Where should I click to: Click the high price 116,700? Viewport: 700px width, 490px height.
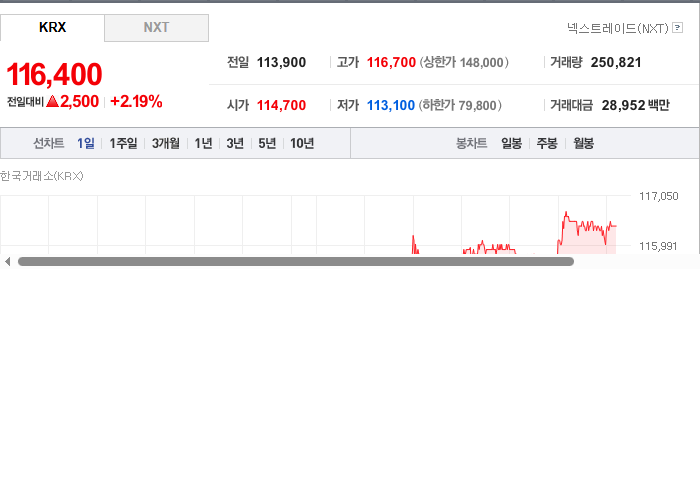click(391, 62)
